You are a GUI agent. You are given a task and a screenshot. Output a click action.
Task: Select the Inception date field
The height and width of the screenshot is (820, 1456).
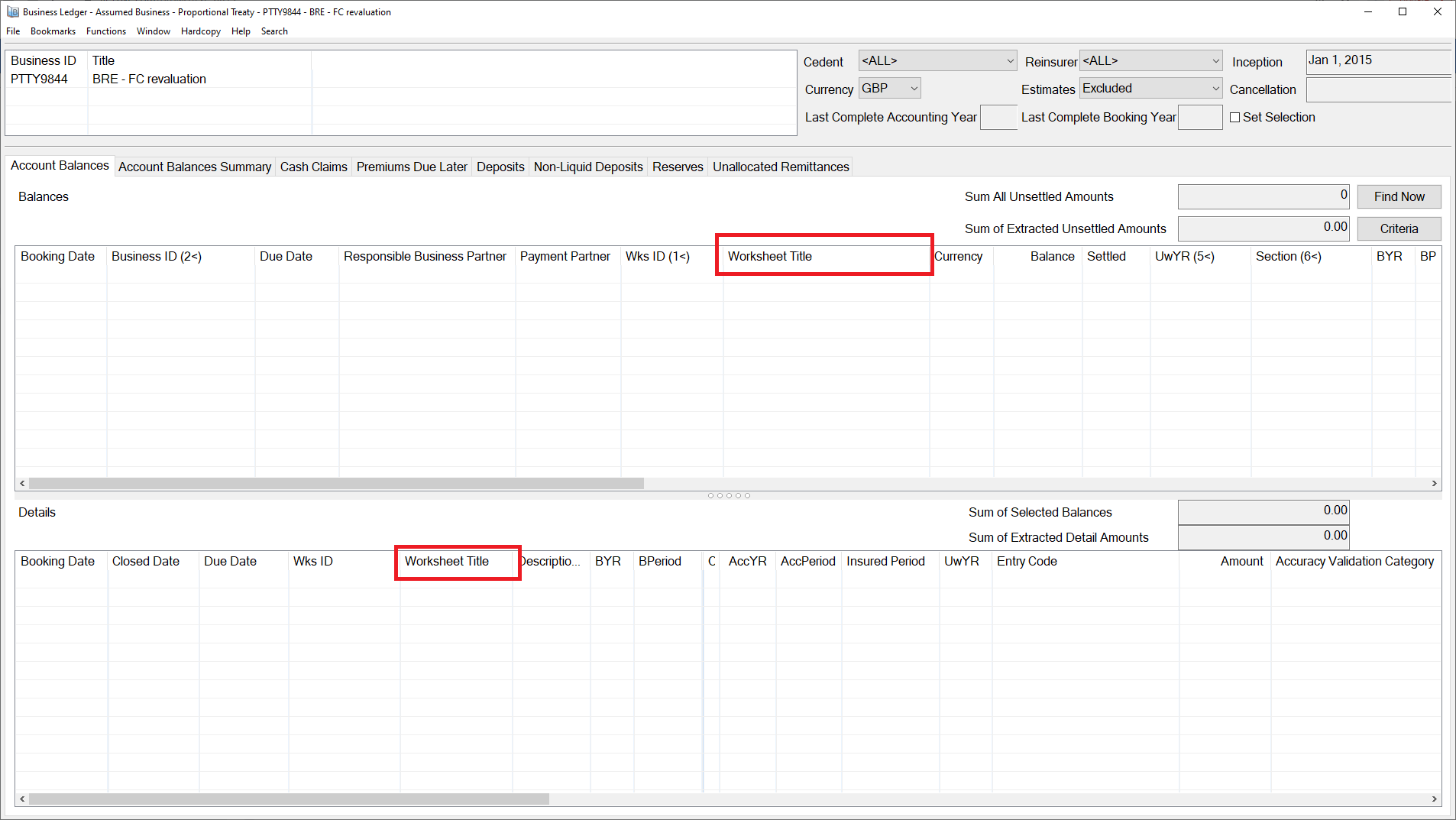click(x=1377, y=60)
